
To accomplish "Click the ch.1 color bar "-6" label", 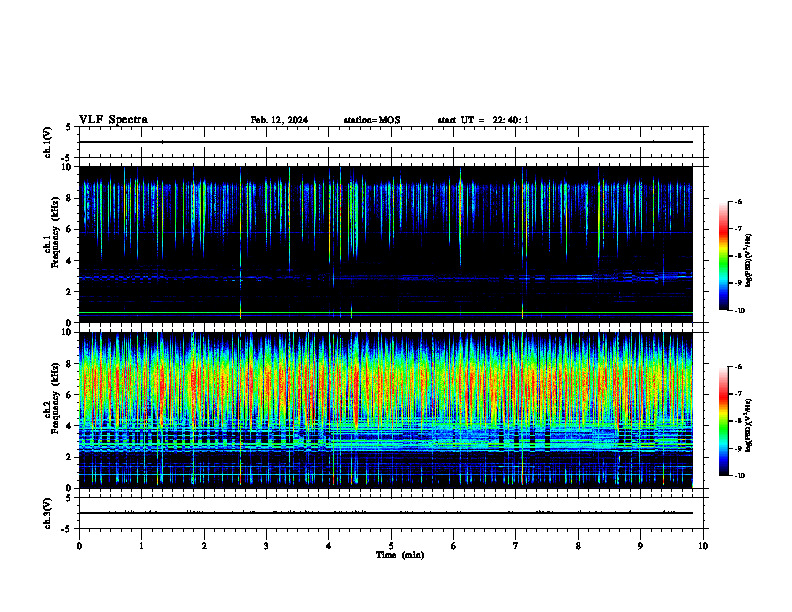I will 738,202.
